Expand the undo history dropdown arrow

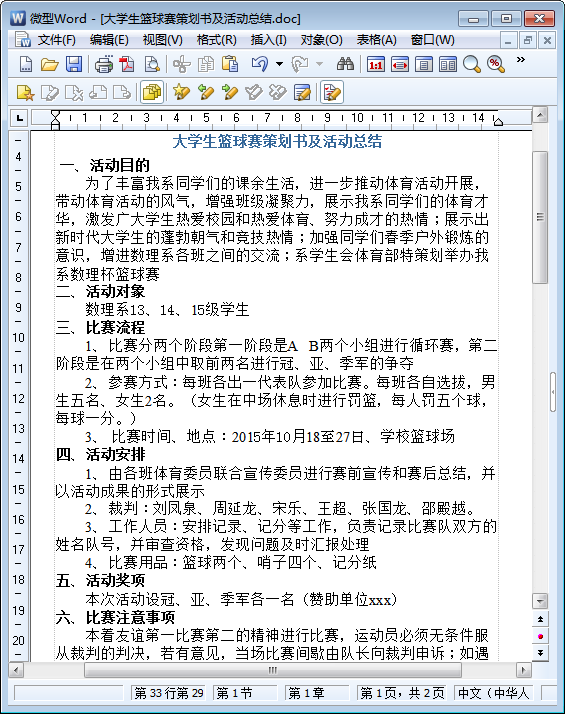click(279, 64)
